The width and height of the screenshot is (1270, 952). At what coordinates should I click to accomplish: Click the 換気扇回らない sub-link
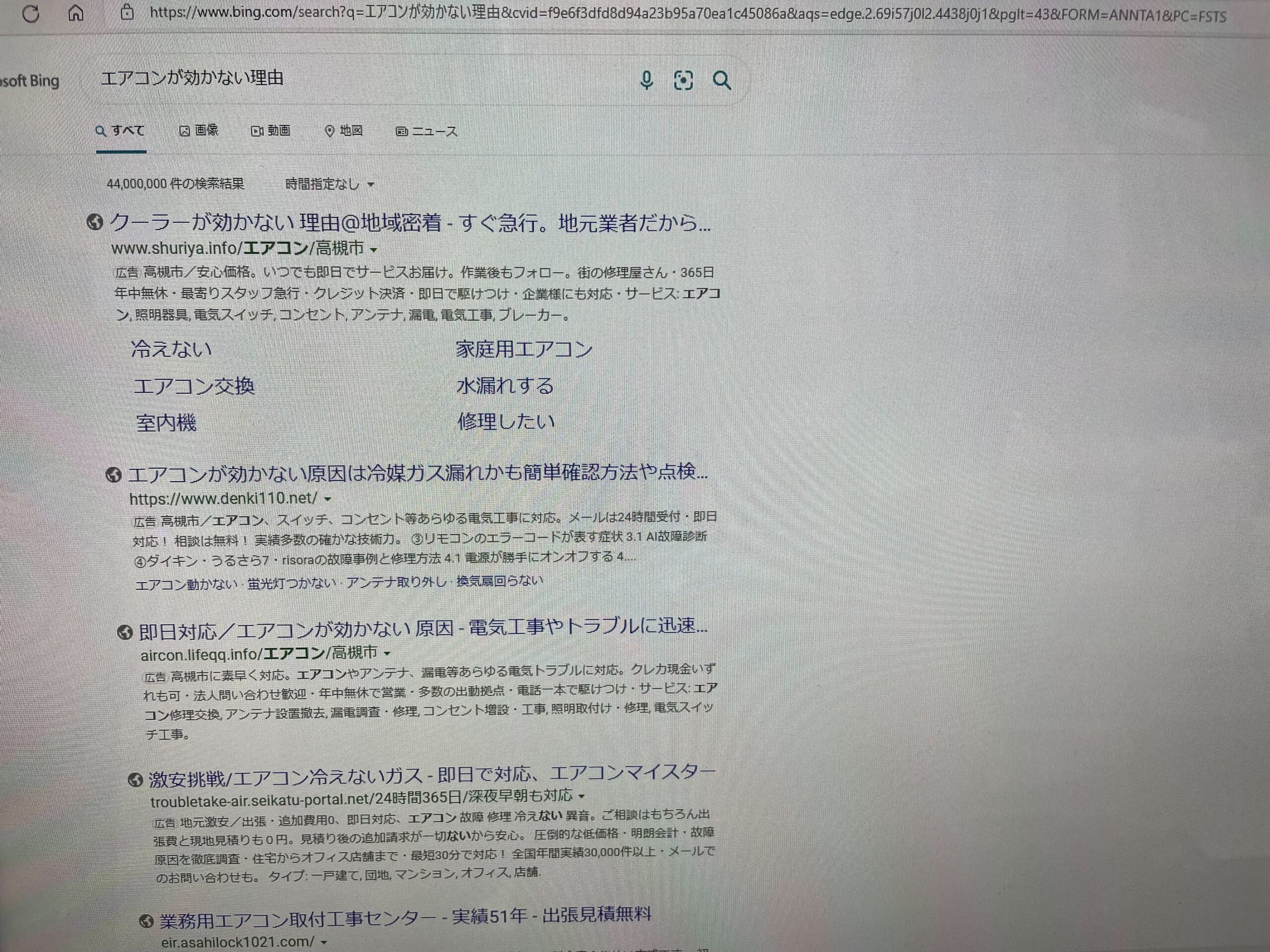pyautogui.click(x=500, y=581)
